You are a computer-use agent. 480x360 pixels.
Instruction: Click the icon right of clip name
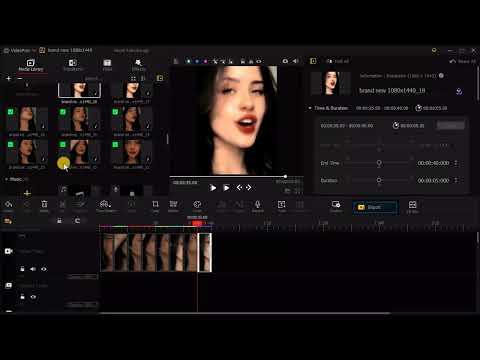[x=459, y=91]
